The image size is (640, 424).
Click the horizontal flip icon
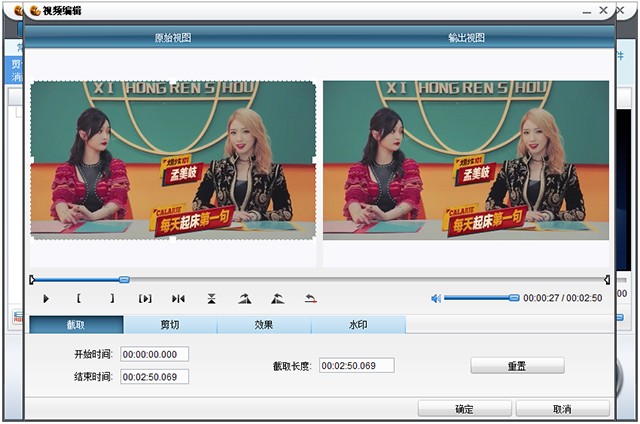(x=178, y=299)
